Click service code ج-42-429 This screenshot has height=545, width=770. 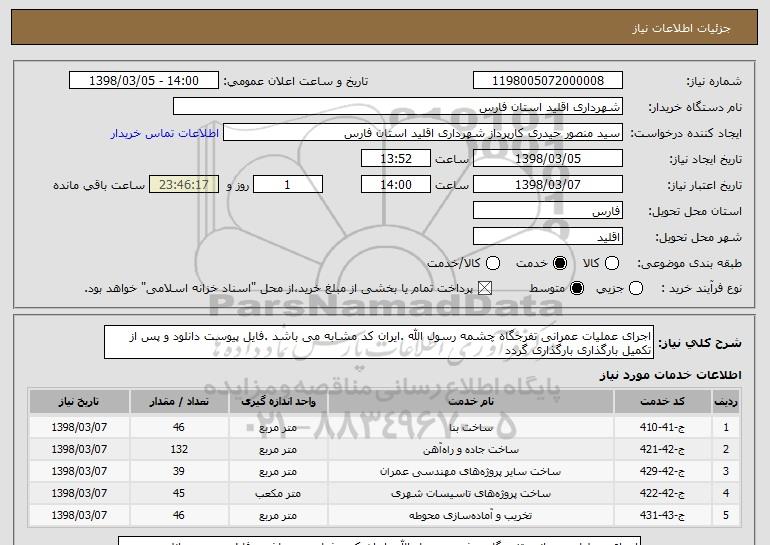click(x=662, y=471)
